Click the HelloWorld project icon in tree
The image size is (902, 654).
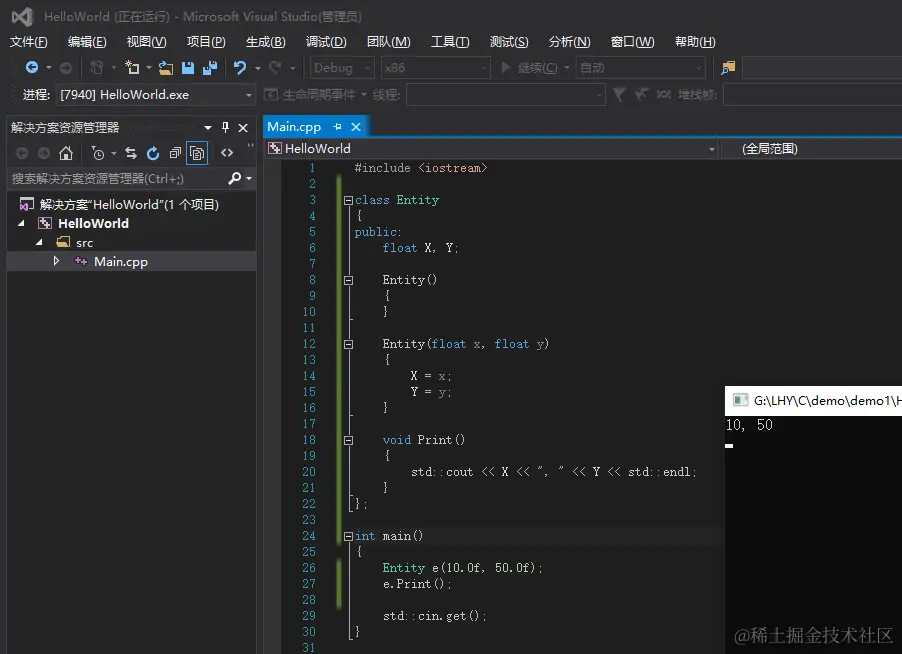45,223
